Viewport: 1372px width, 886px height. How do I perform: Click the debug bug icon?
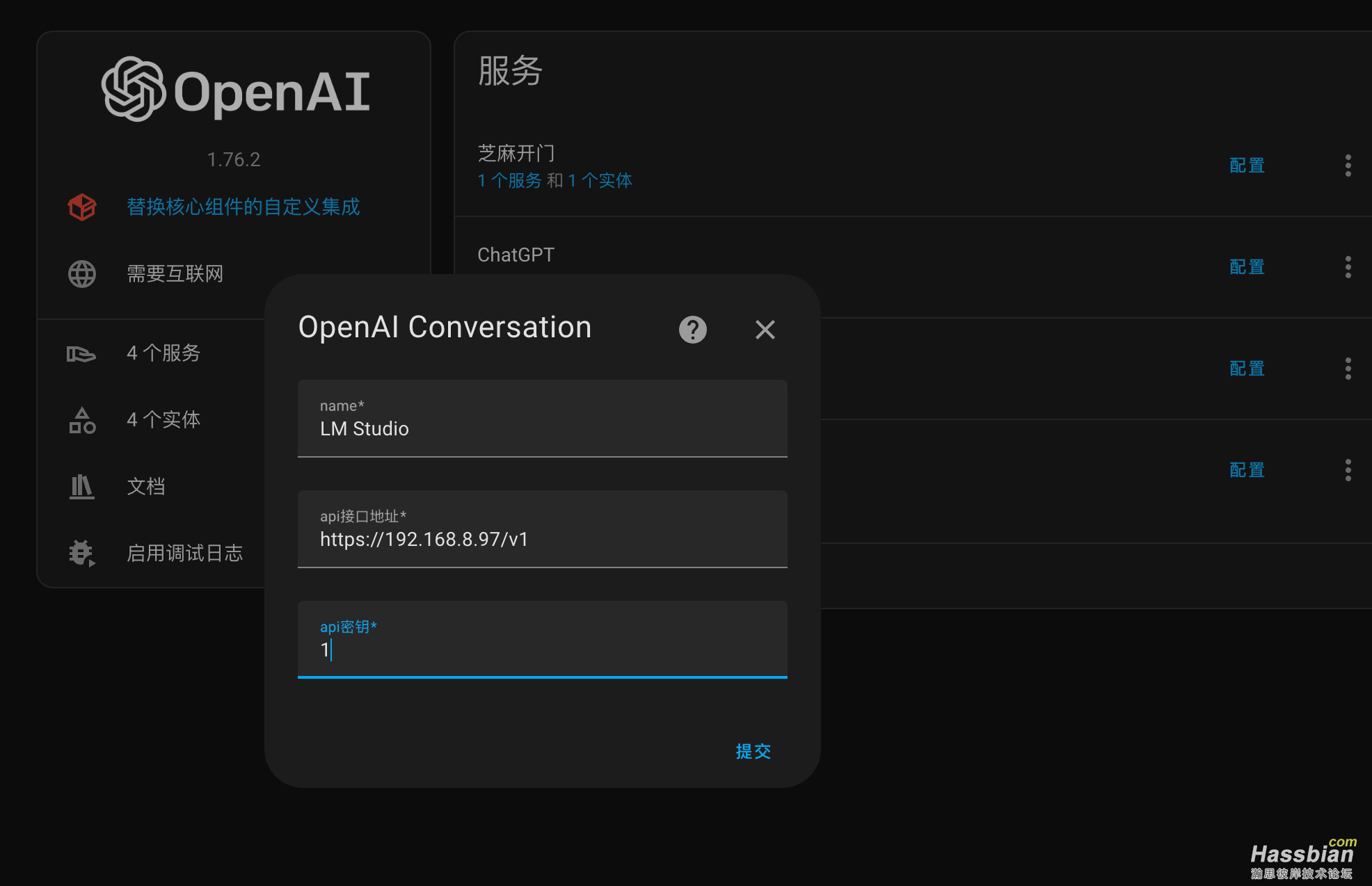(82, 554)
